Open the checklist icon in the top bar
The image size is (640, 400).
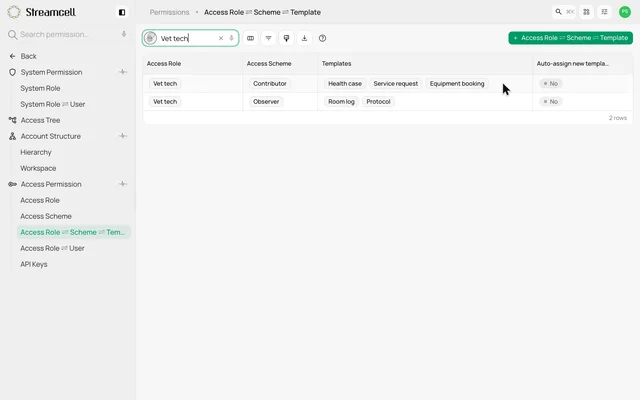click(604, 12)
